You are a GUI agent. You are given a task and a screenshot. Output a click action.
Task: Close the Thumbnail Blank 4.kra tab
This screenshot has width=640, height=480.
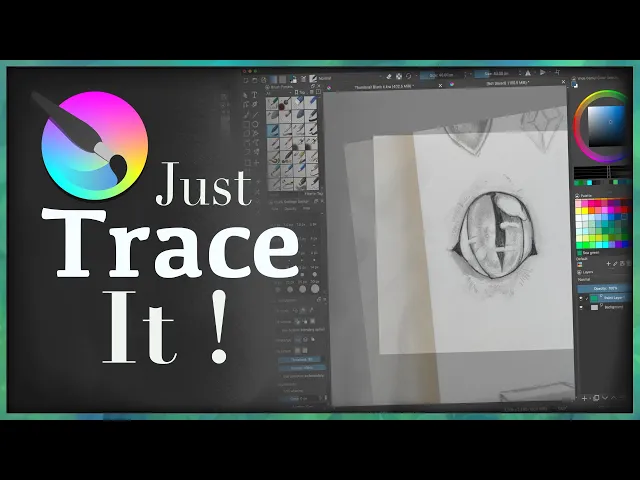(x=440, y=85)
